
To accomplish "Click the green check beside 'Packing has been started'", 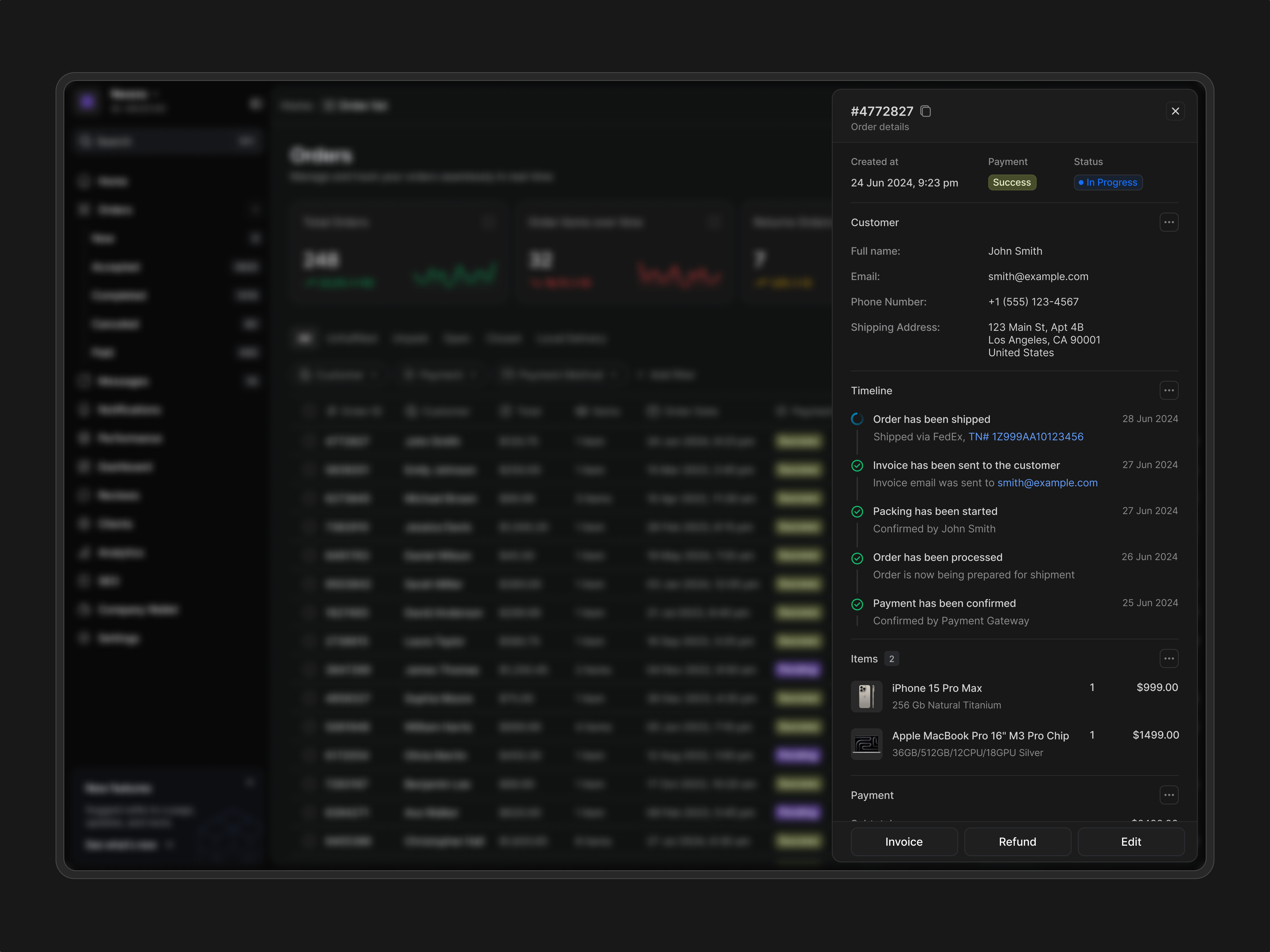I will (857, 511).
